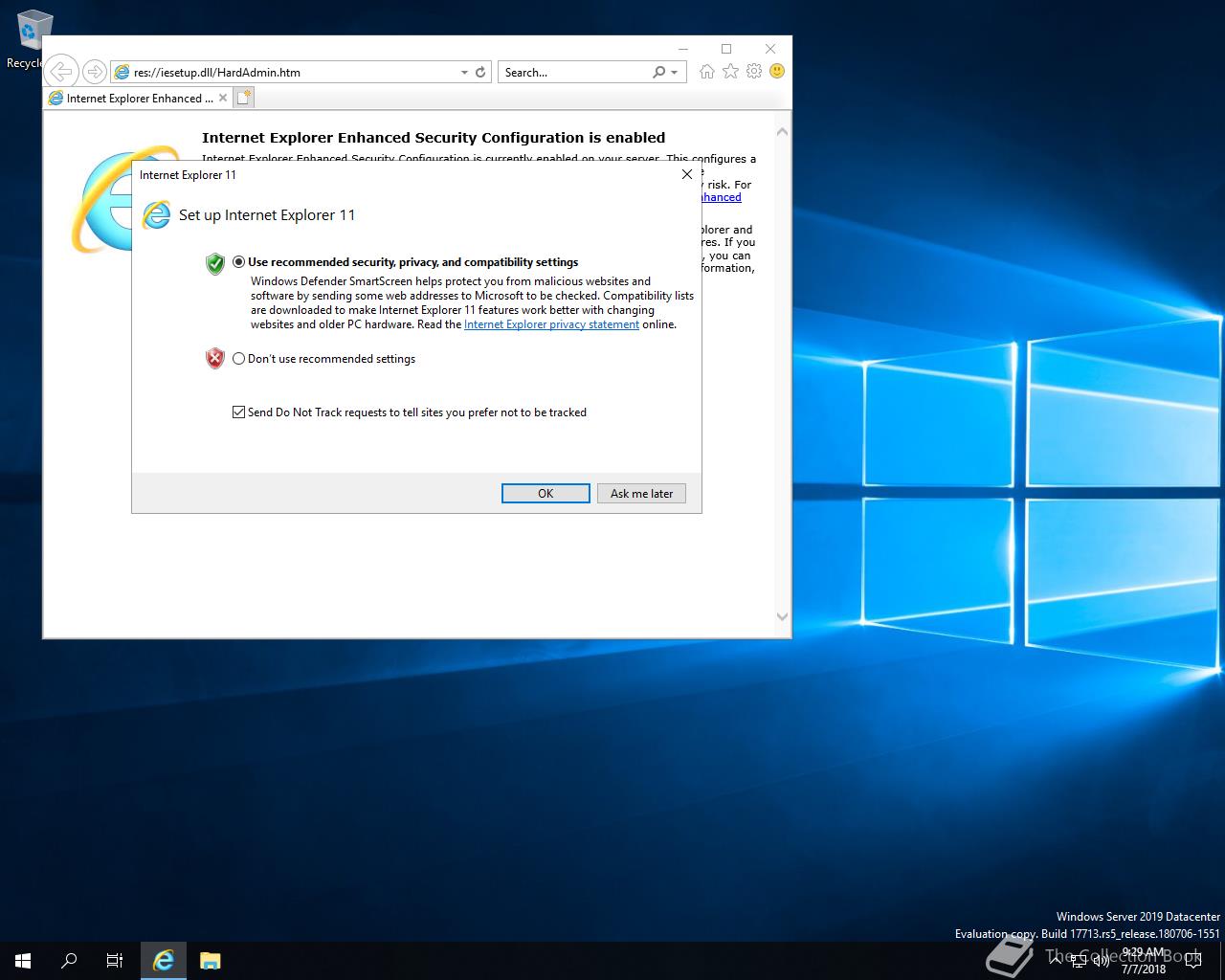
Task: Close the Internet Explorer 11 setup dialog
Action: [x=686, y=174]
